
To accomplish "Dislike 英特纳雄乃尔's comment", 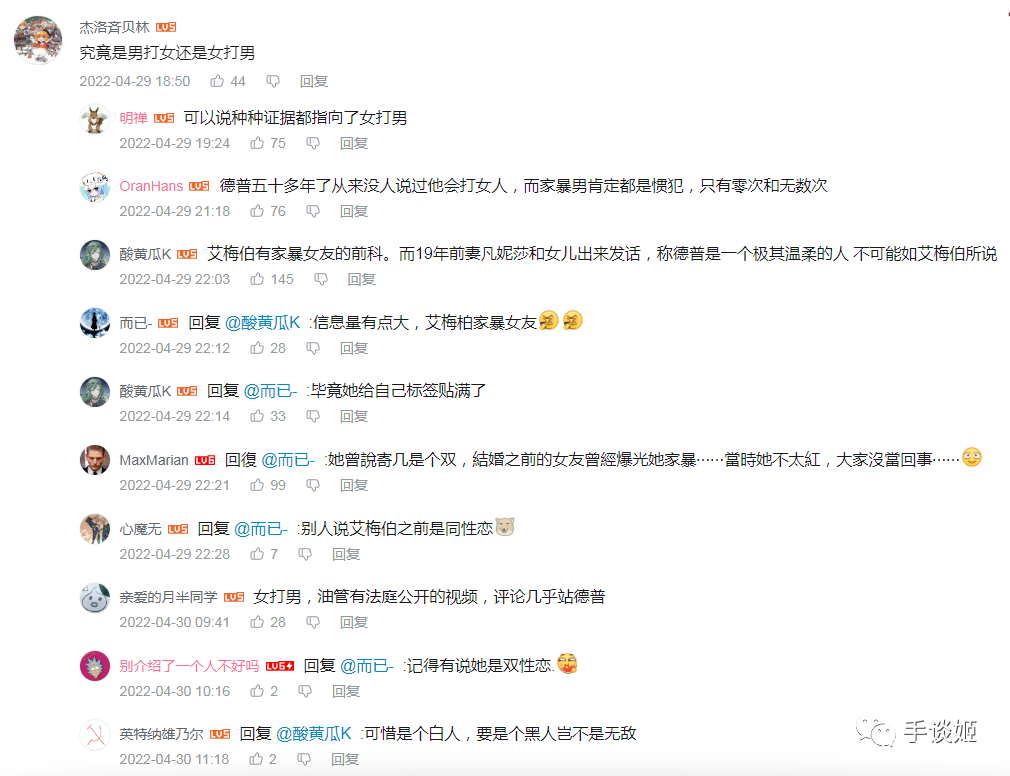I will 304,759.
